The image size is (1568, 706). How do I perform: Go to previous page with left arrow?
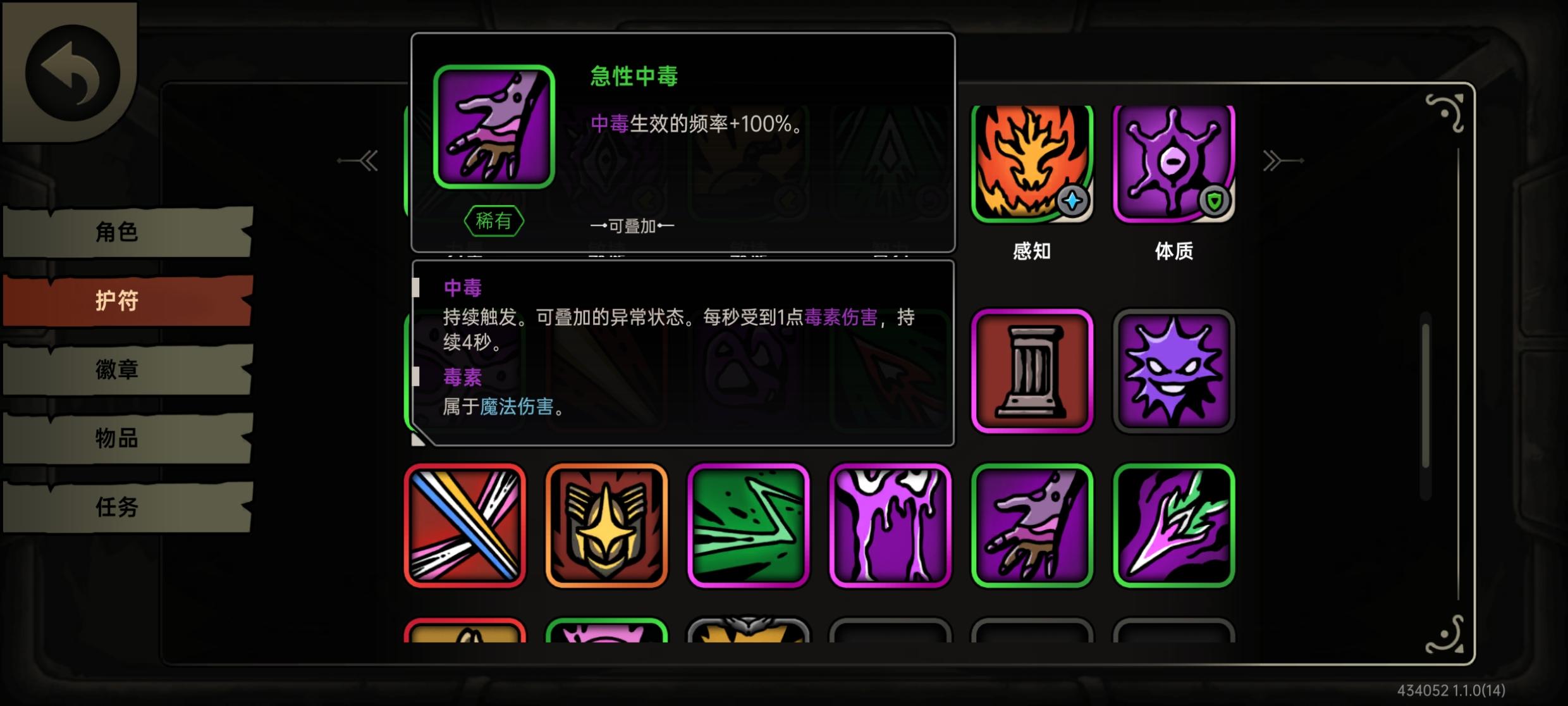click(358, 161)
